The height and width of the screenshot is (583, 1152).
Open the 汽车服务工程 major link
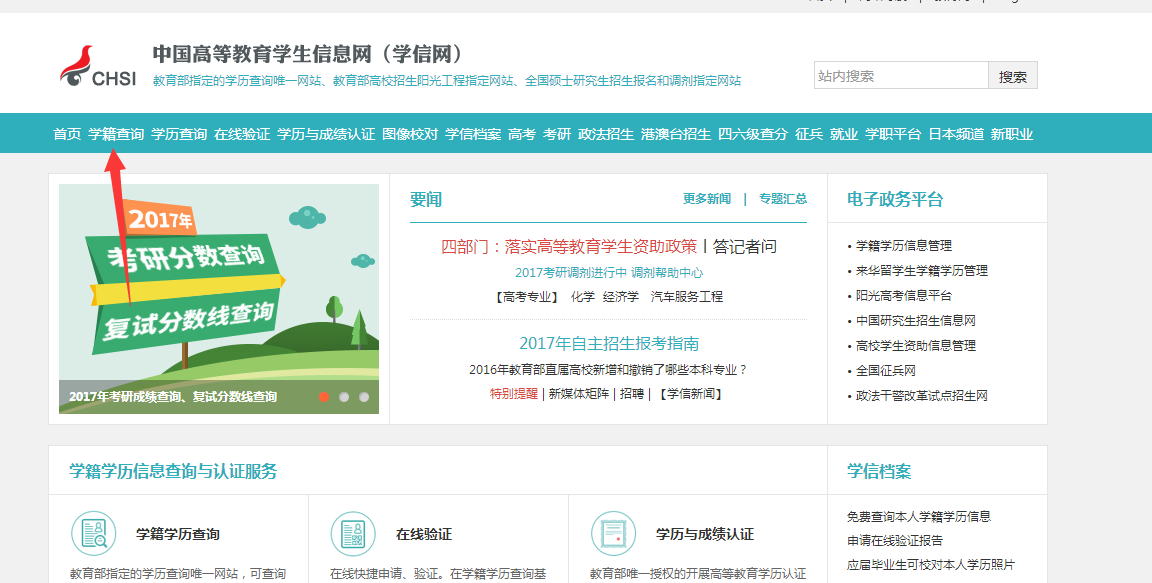pos(687,297)
